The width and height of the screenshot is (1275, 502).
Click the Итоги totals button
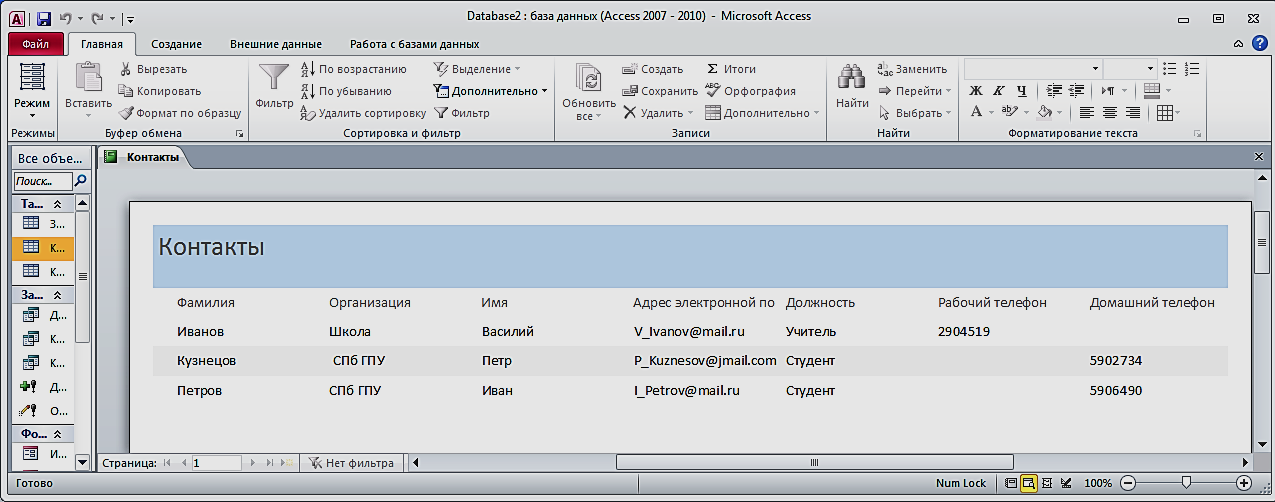coord(731,69)
